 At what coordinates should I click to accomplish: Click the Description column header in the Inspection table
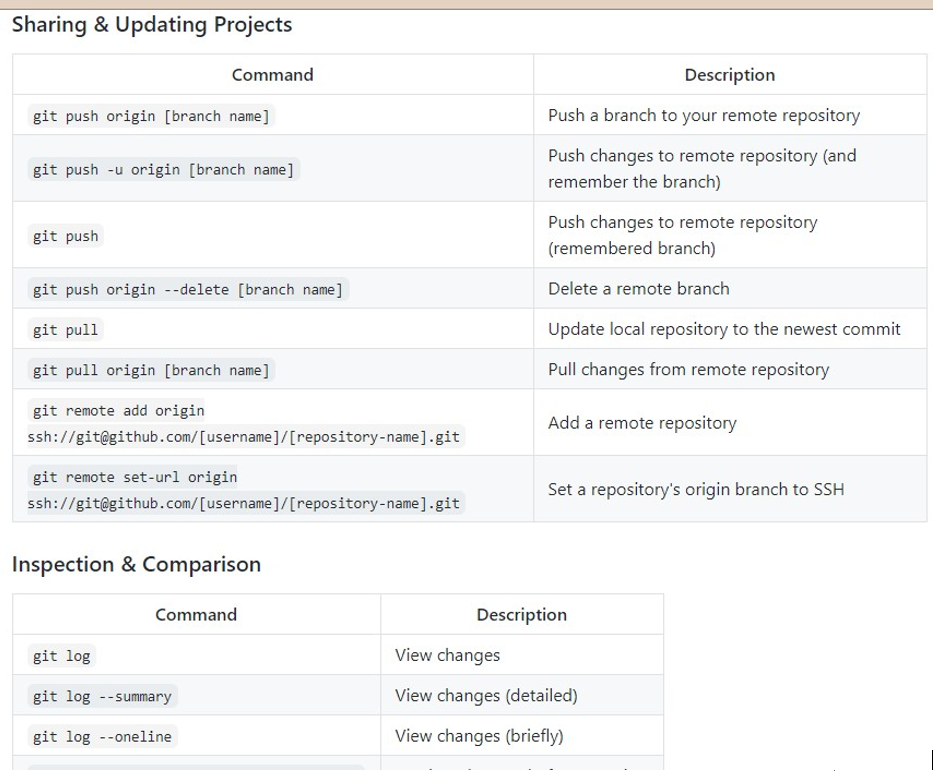pyautogui.click(x=521, y=615)
